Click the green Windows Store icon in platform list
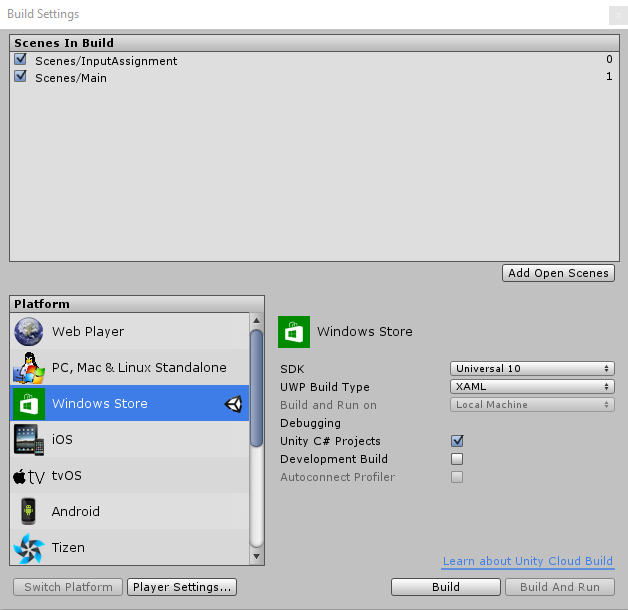The image size is (628, 610). click(x=28, y=403)
